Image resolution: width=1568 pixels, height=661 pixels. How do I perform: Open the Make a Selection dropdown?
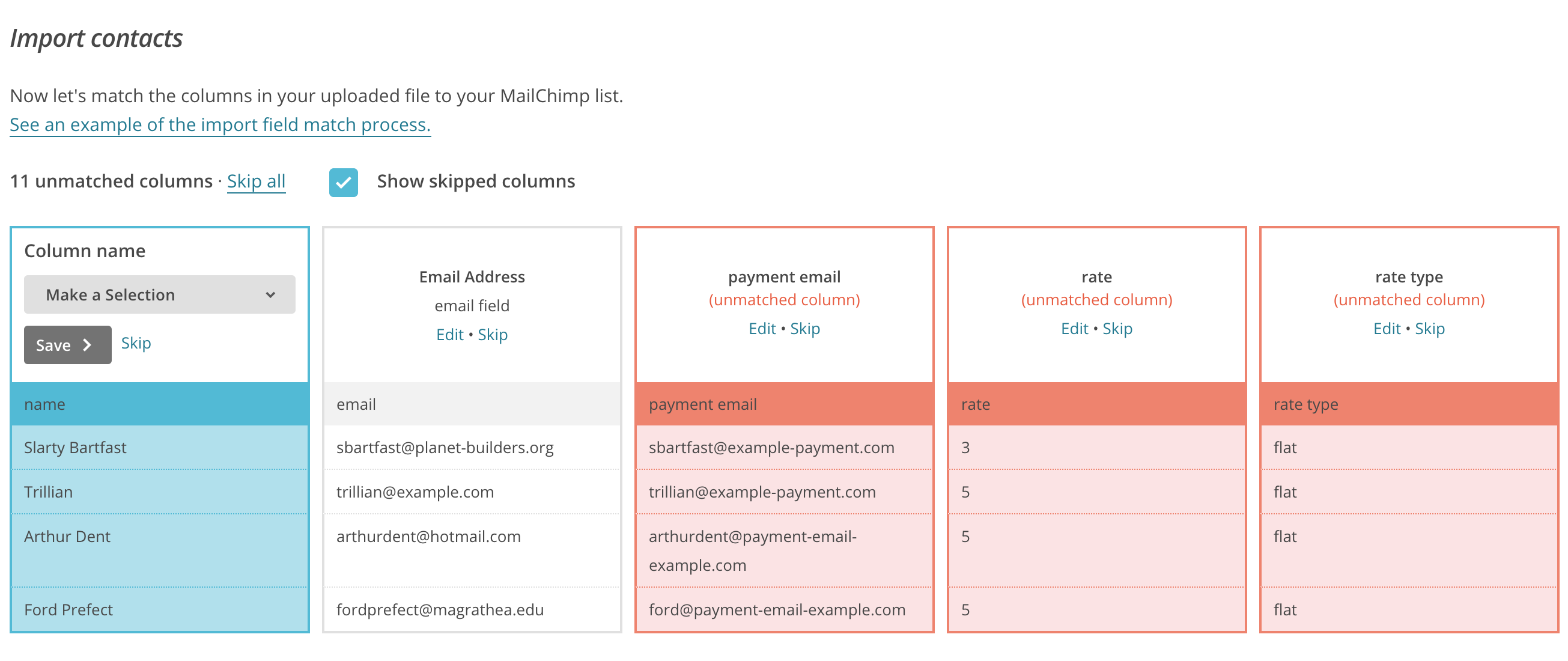[159, 294]
